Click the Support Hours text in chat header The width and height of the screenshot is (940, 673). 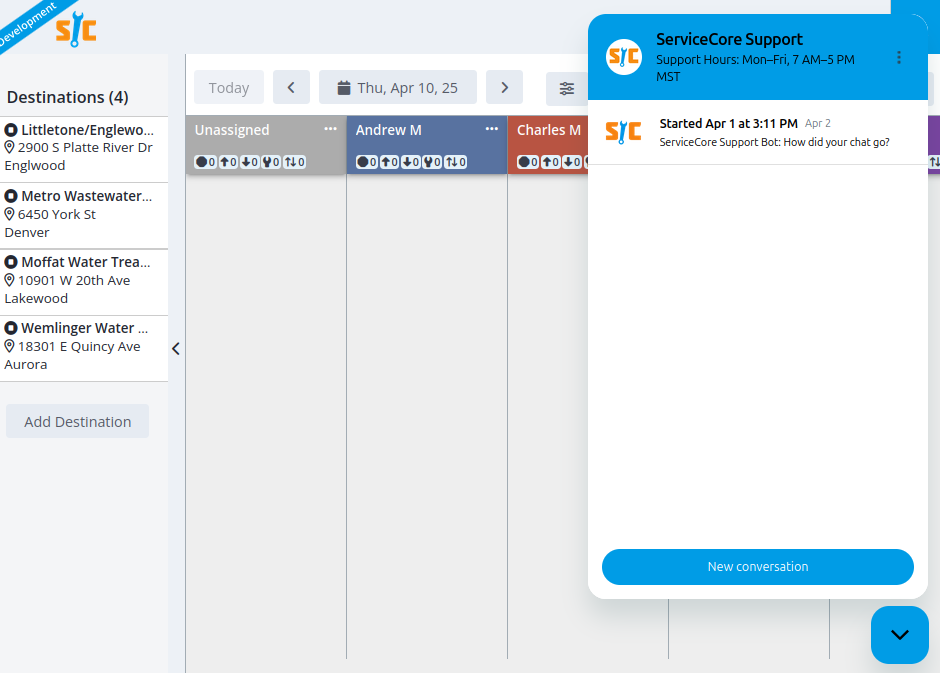(x=755, y=68)
